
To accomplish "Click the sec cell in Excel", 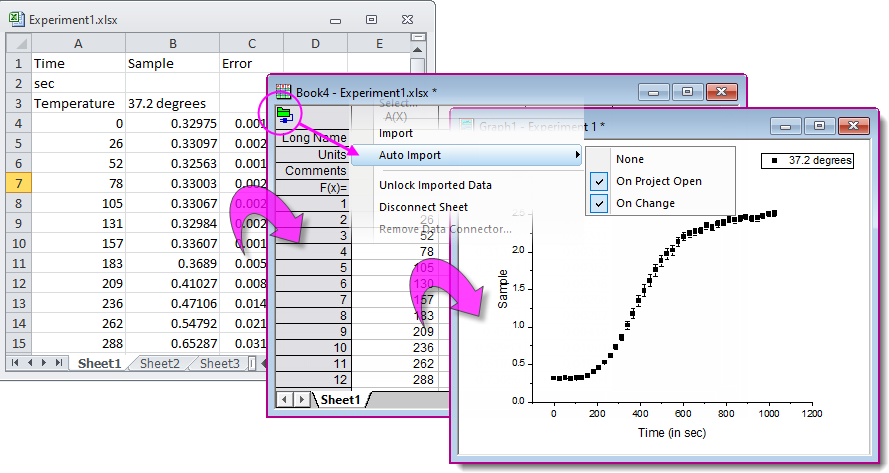I will tap(78, 84).
